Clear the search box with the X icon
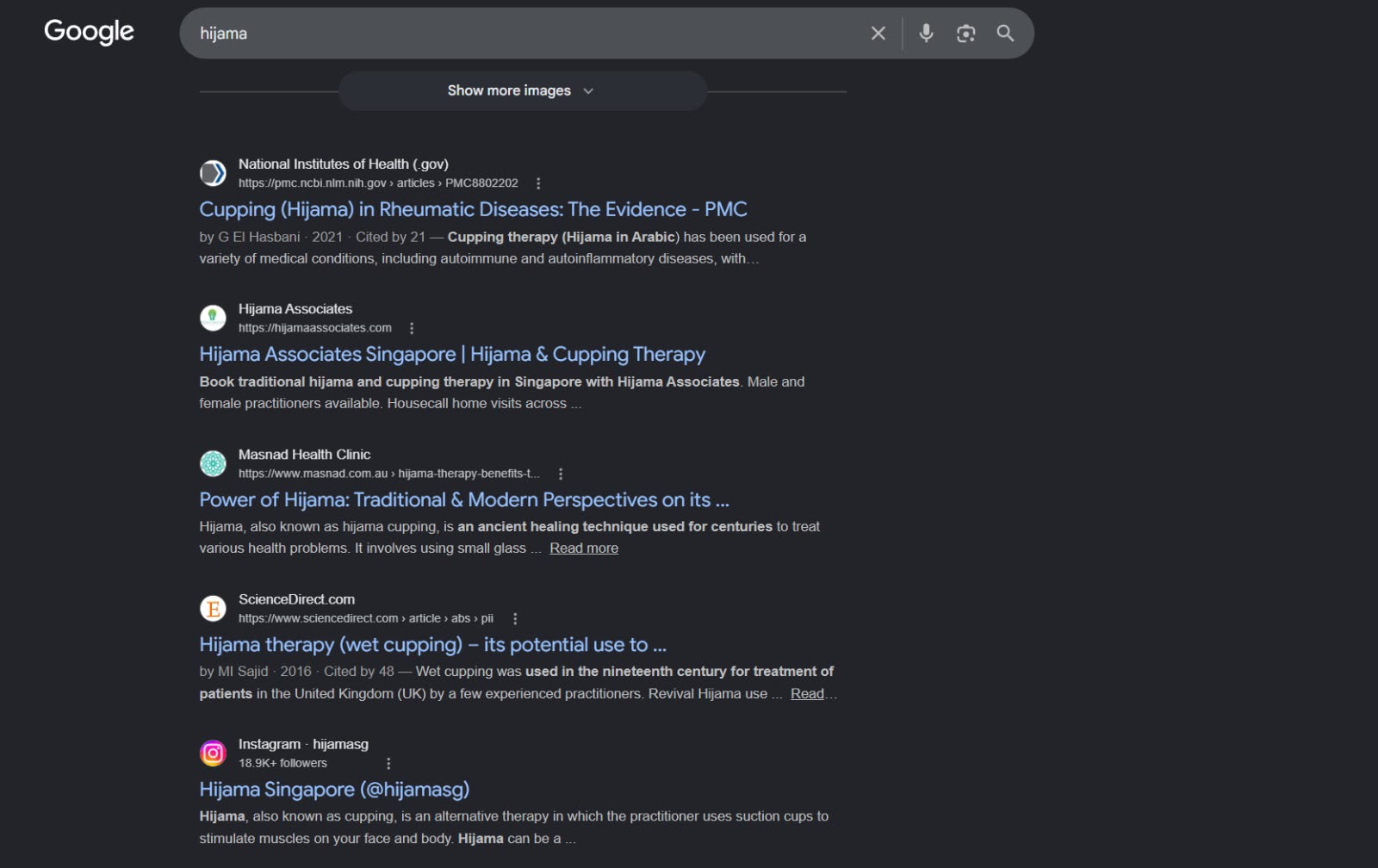Image resolution: width=1378 pixels, height=868 pixels. 878,34
